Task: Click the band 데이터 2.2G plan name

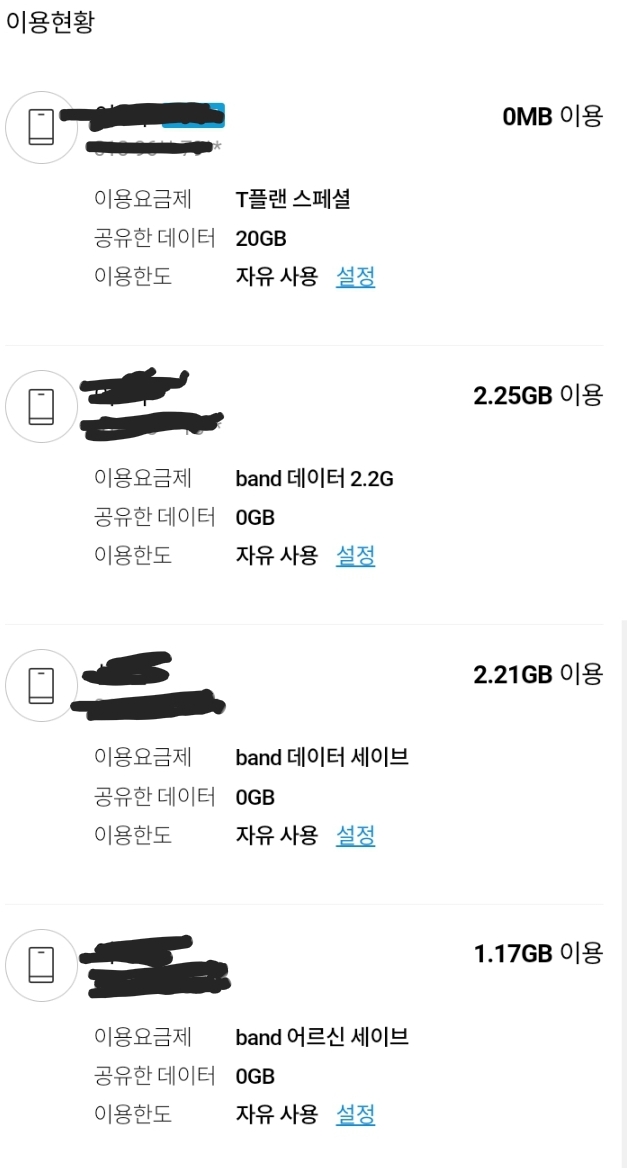Action: coord(314,479)
